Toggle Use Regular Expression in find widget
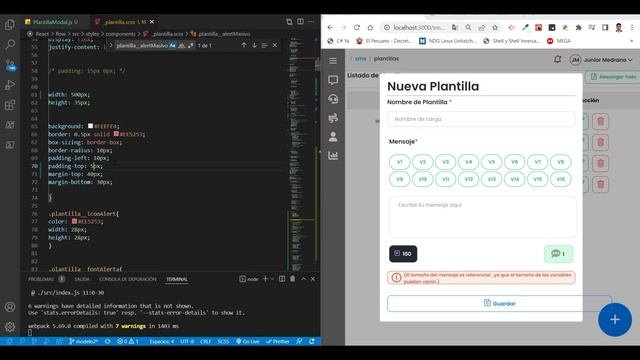 pyautogui.click(x=191, y=46)
